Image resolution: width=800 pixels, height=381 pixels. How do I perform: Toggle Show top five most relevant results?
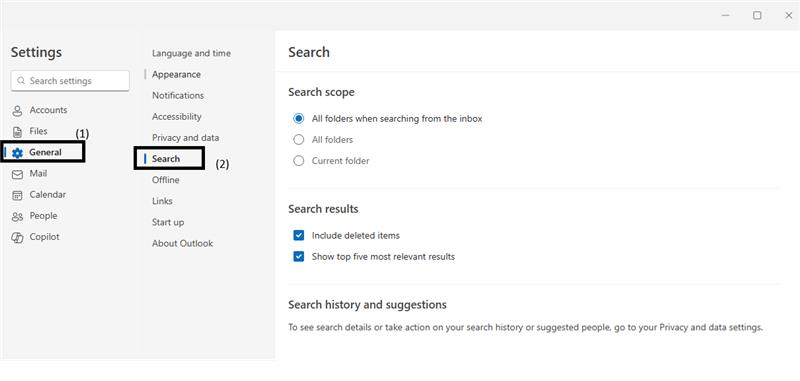[x=298, y=257]
